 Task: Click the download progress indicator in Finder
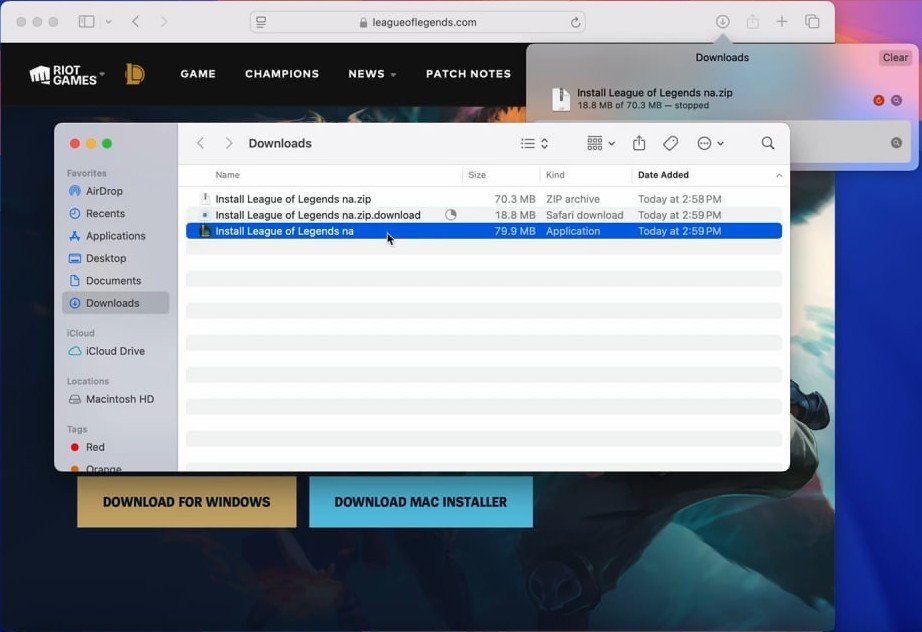tap(450, 215)
